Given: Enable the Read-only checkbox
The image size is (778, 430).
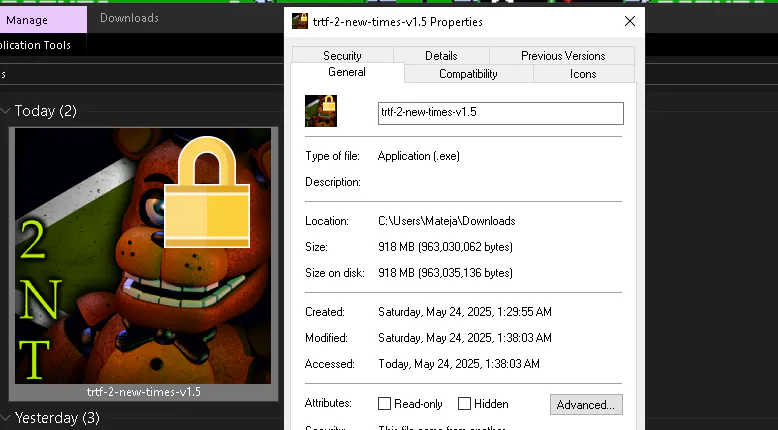Looking at the screenshot, I should (385, 404).
